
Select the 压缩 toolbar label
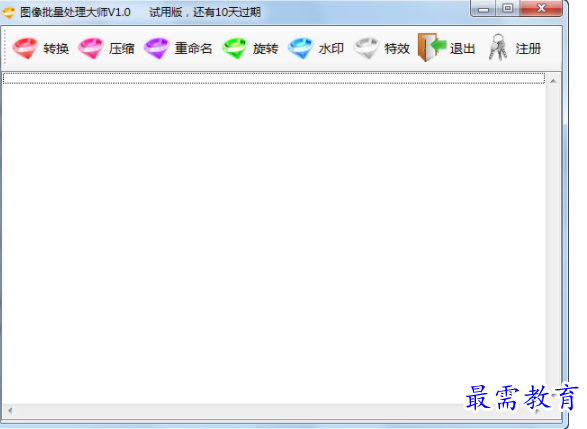122,49
